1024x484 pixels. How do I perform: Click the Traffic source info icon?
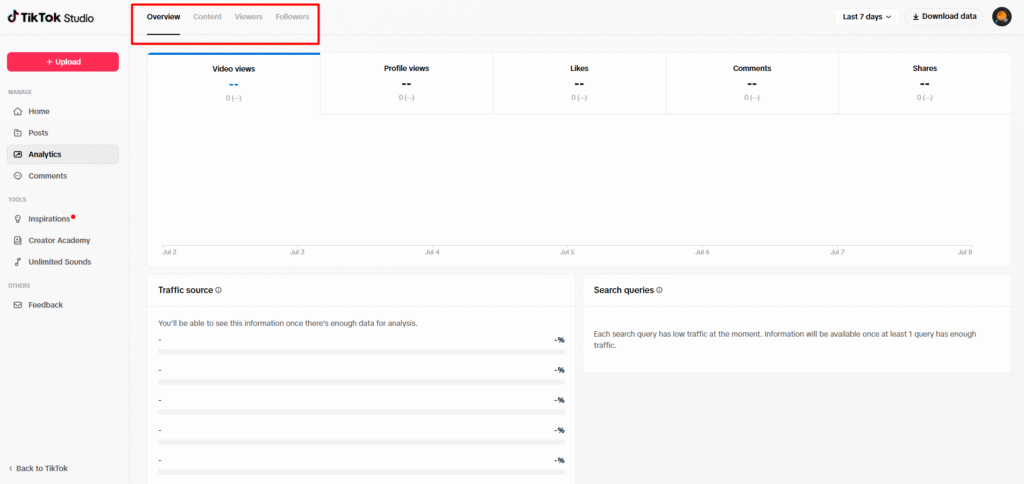tap(218, 290)
